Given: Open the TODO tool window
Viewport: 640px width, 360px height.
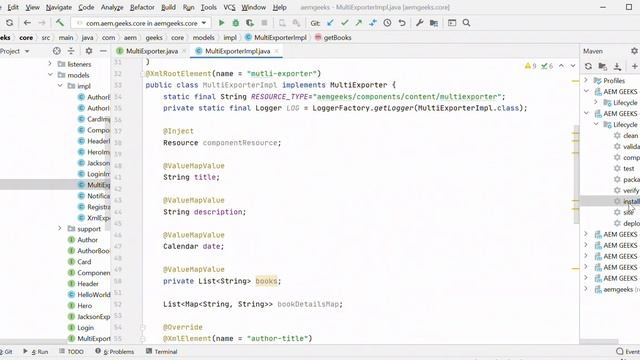Looking at the screenshot, I should pyautogui.click(x=71, y=351).
